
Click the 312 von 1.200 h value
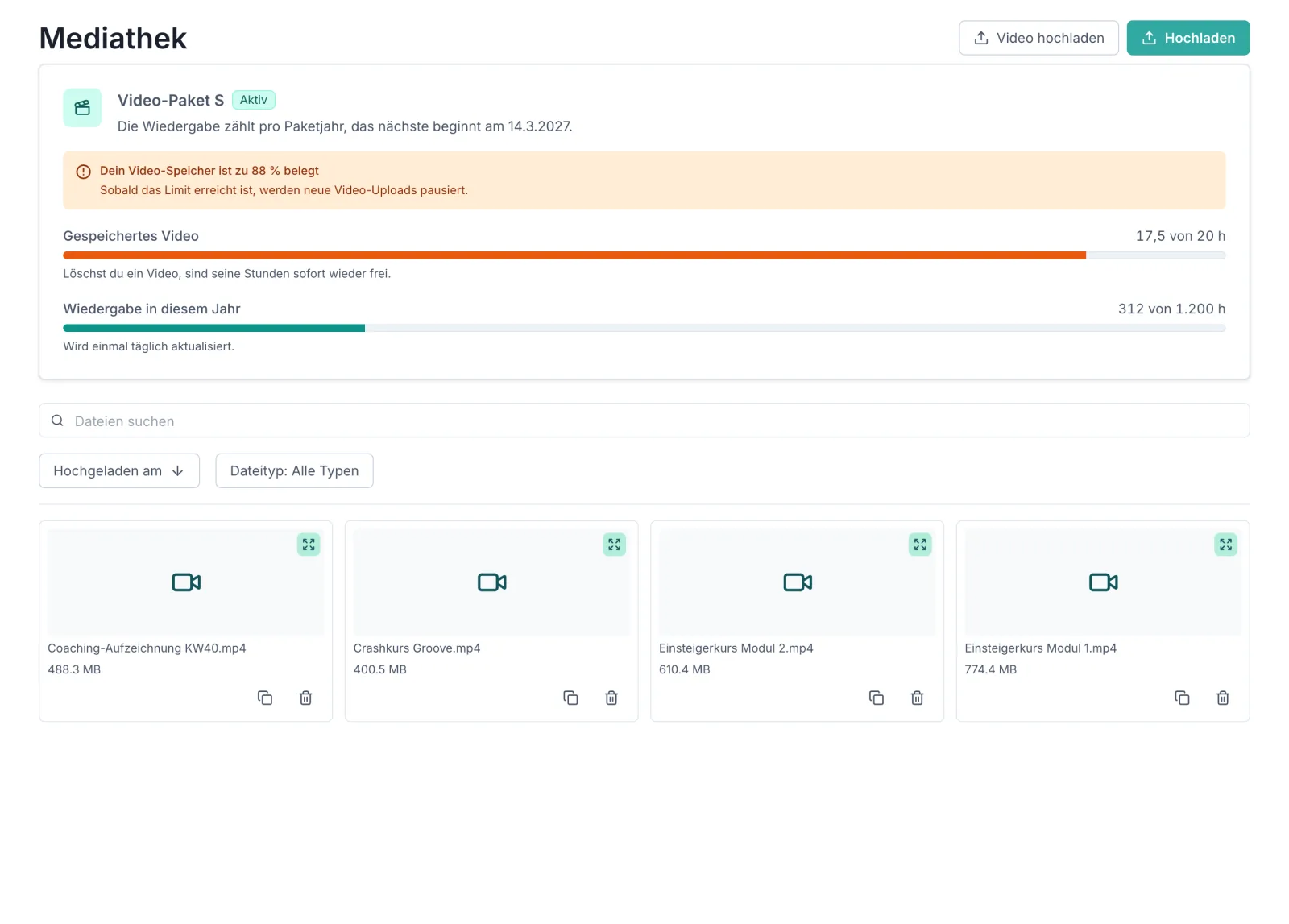[1171, 309]
